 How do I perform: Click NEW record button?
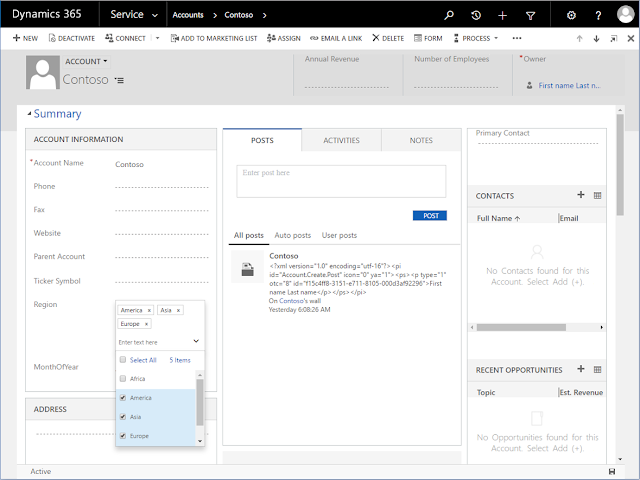click(25, 38)
